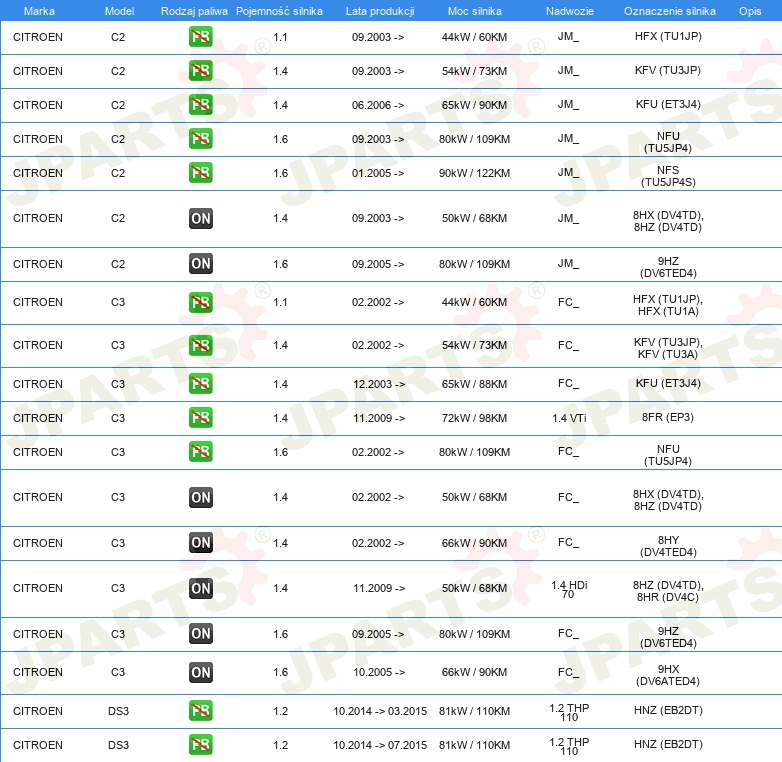
Task: Click the 8HZ (DV4TD), 8HR (DV4C) engine cell
Action: coord(668,591)
